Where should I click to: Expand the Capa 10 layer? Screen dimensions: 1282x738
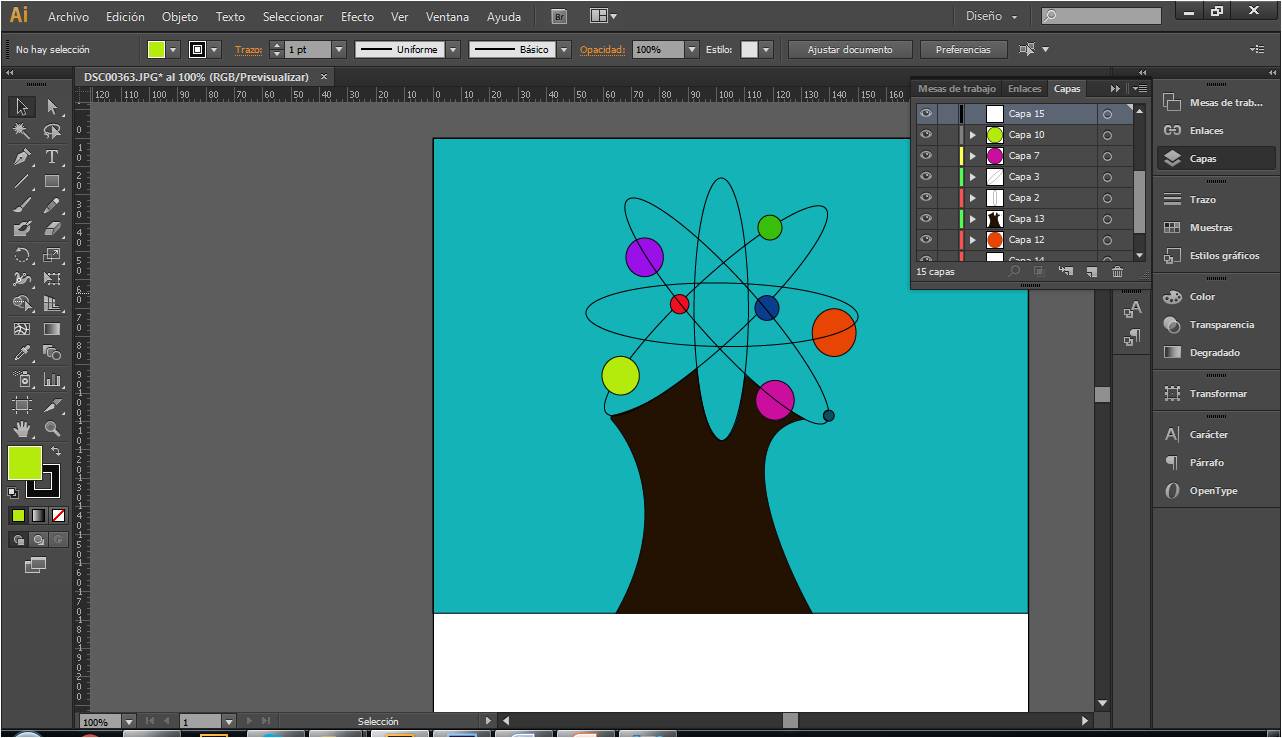[x=972, y=135]
